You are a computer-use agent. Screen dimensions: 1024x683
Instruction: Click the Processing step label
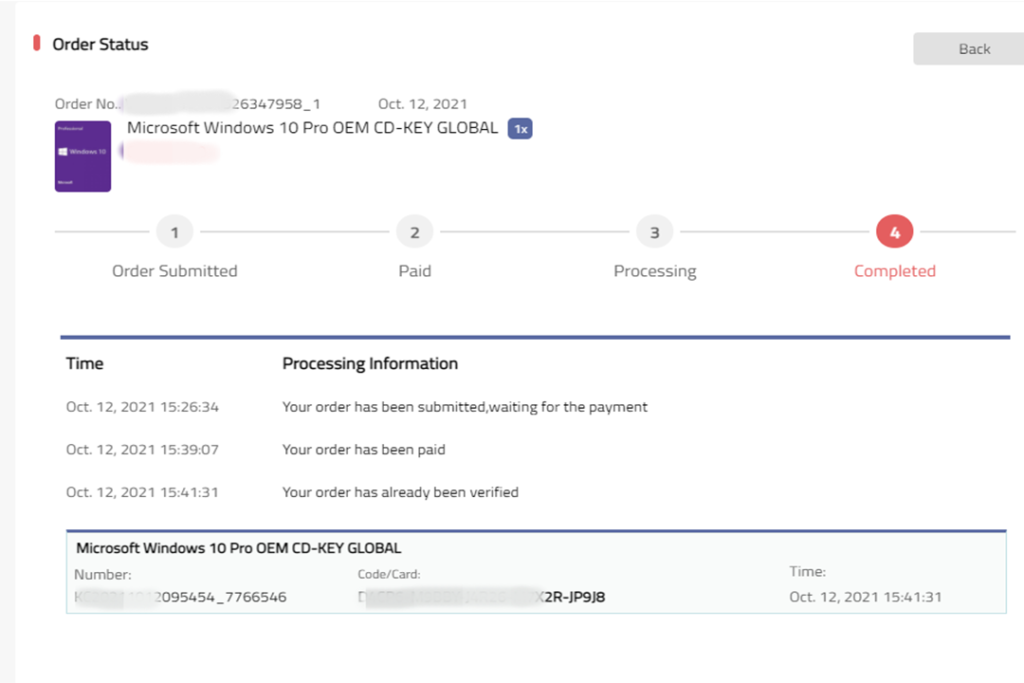[x=655, y=271]
